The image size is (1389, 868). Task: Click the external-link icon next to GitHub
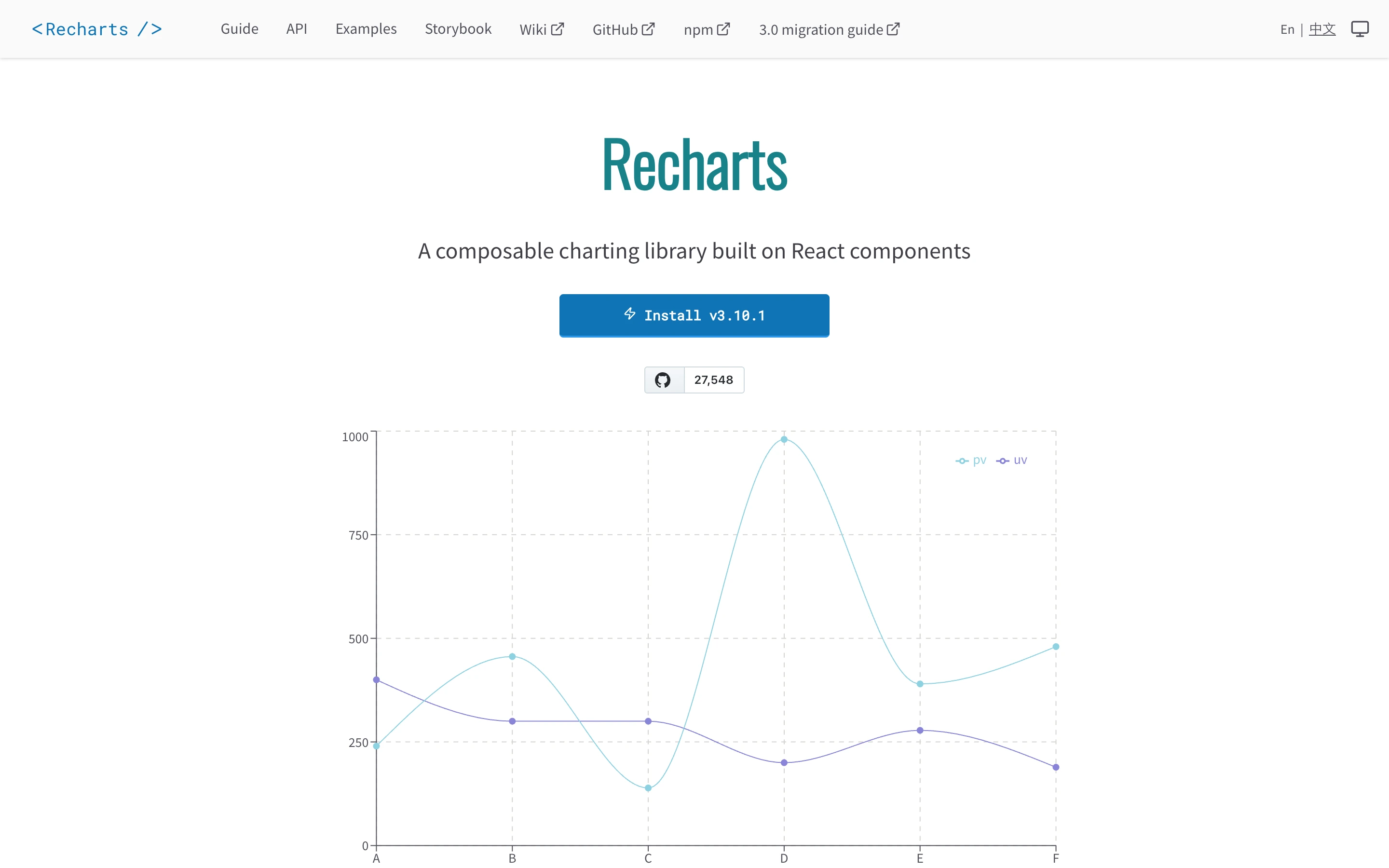click(648, 29)
